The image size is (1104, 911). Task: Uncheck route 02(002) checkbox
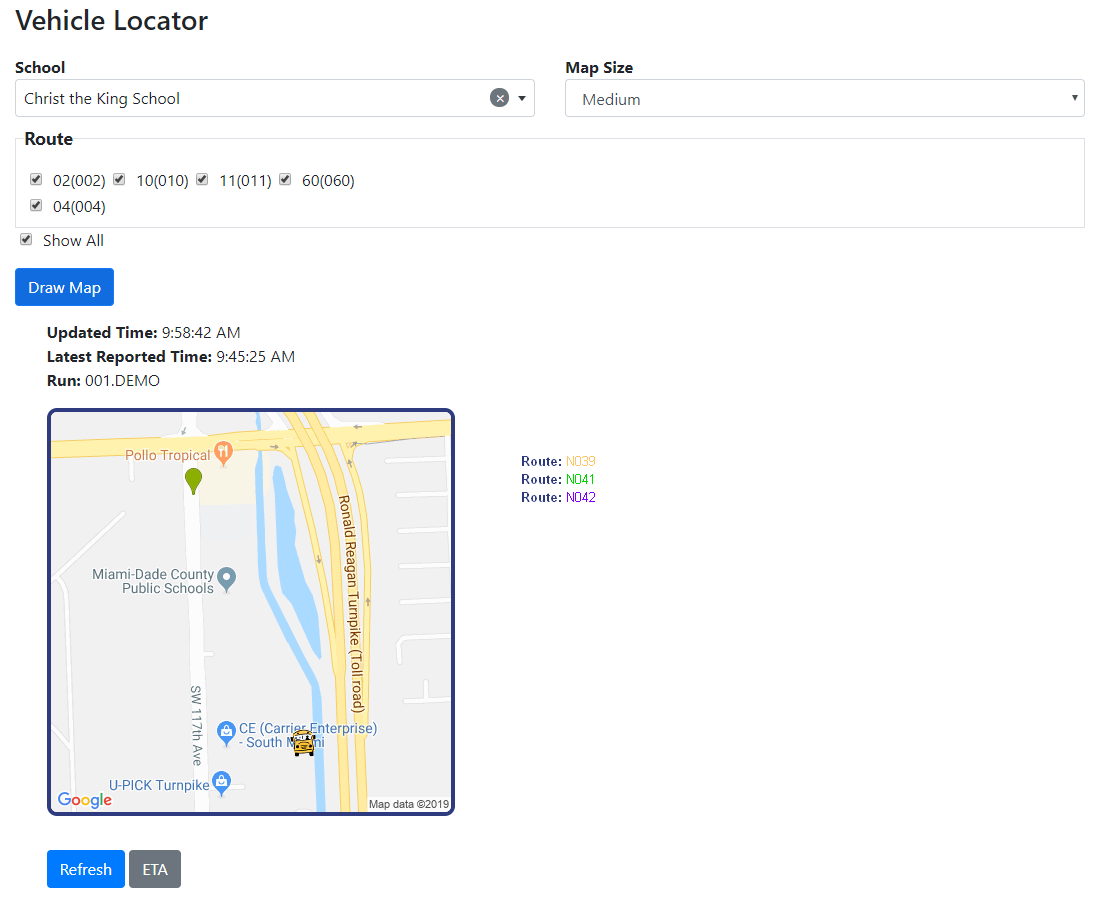(36, 180)
